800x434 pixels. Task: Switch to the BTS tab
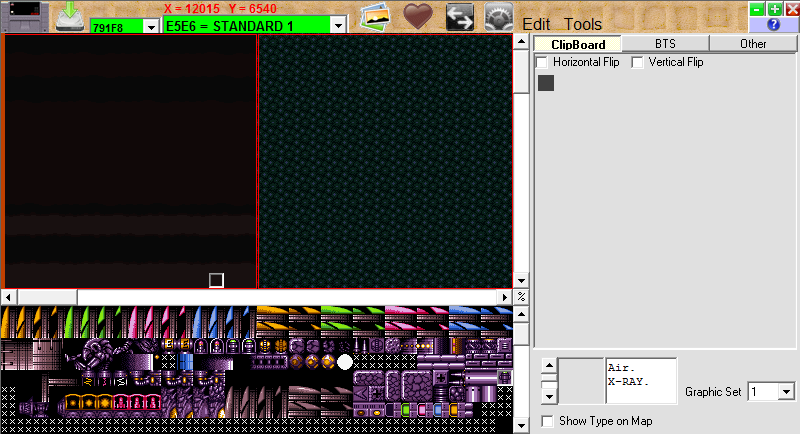coord(665,44)
